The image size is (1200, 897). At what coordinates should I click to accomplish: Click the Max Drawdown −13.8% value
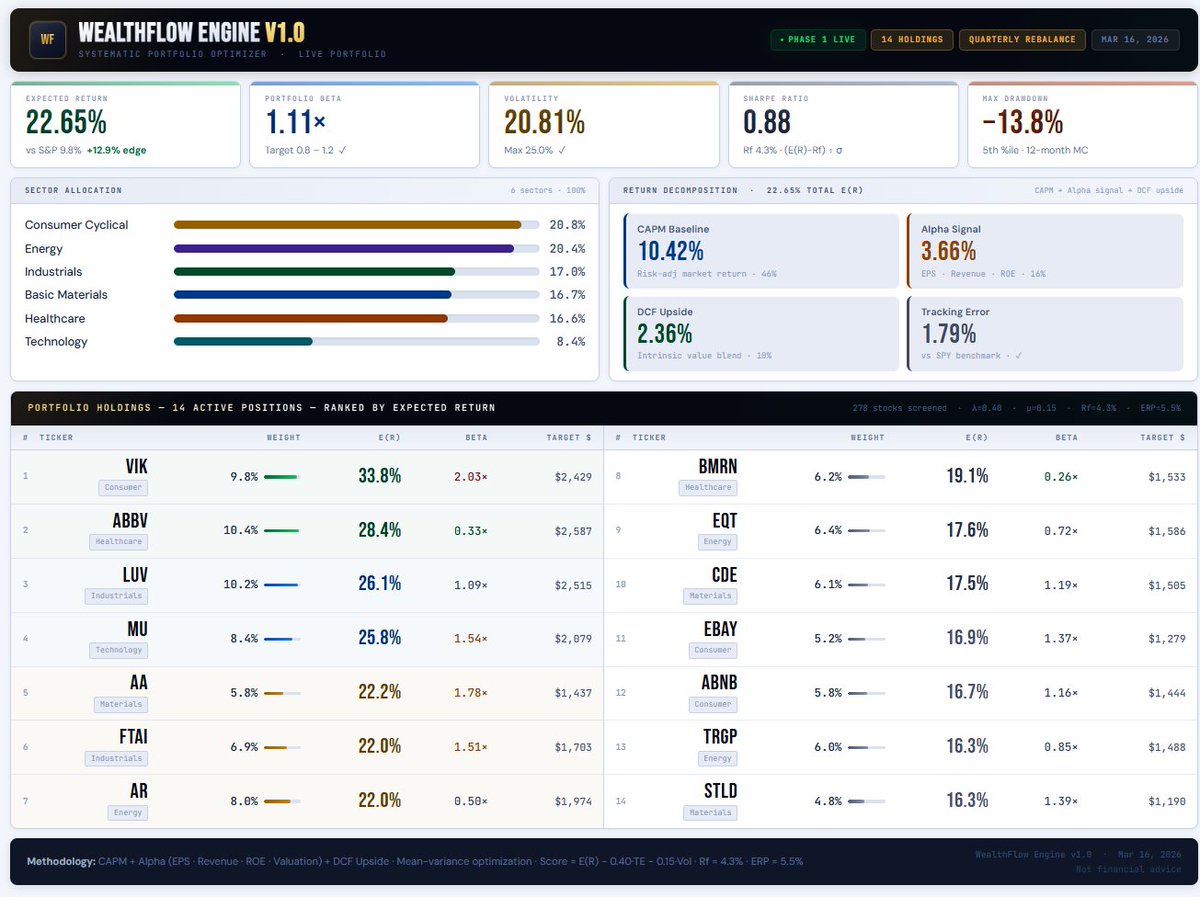[1022, 122]
